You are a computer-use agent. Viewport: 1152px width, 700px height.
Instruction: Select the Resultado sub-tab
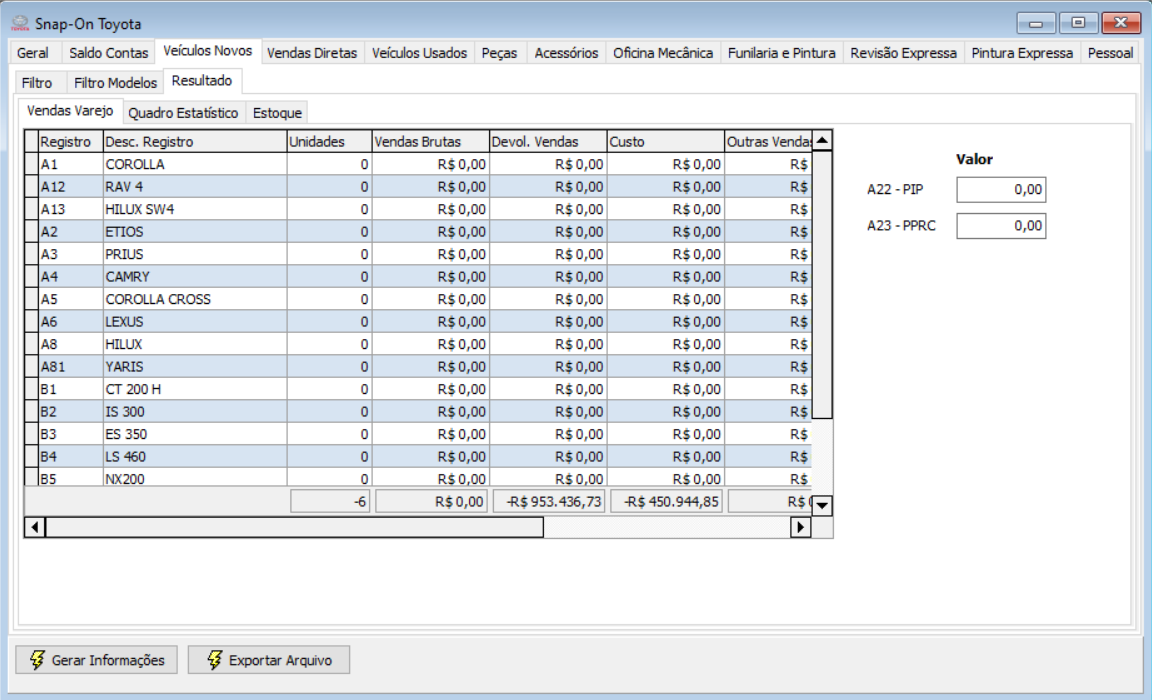coord(202,81)
